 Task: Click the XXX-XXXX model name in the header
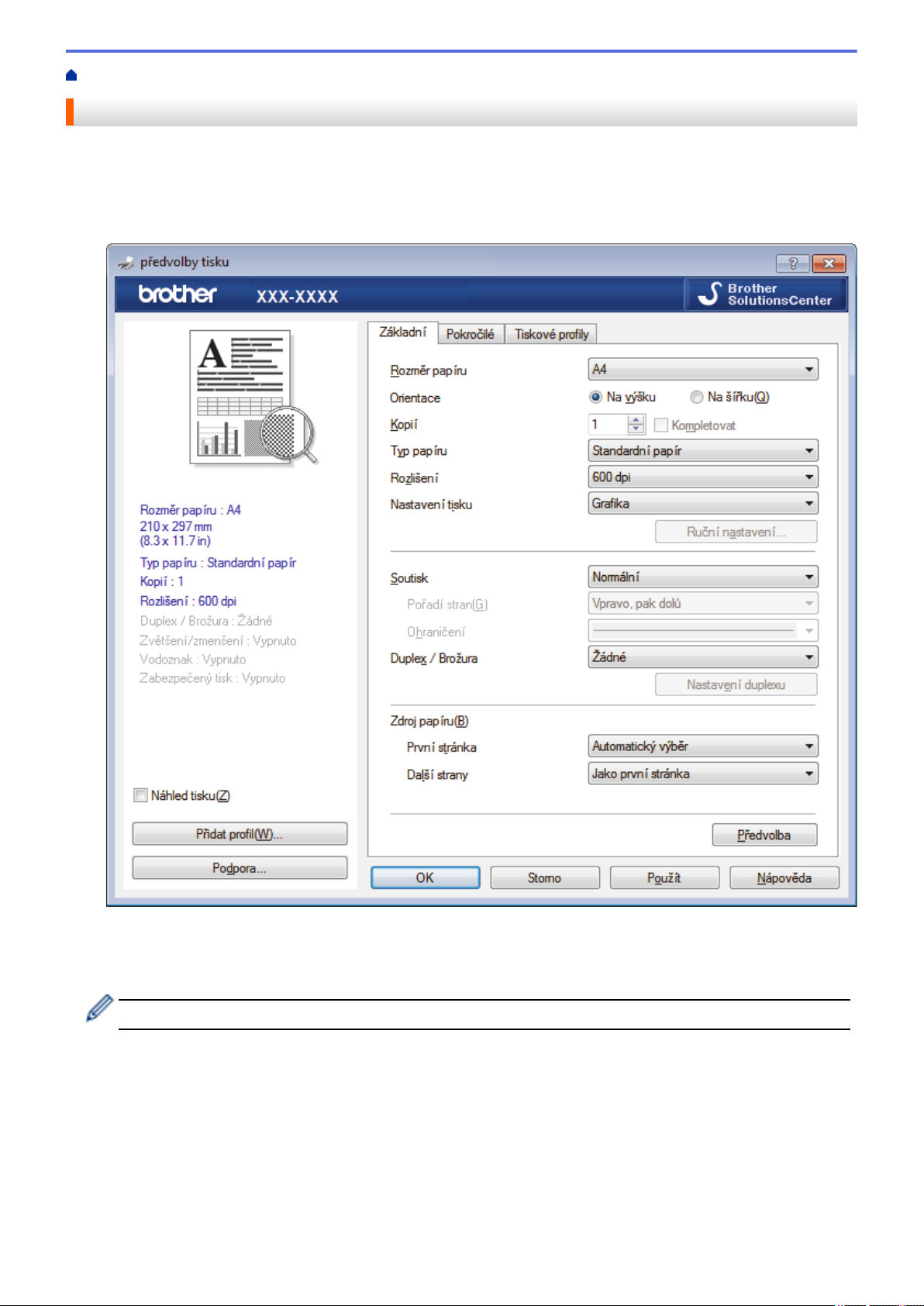click(298, 296)
